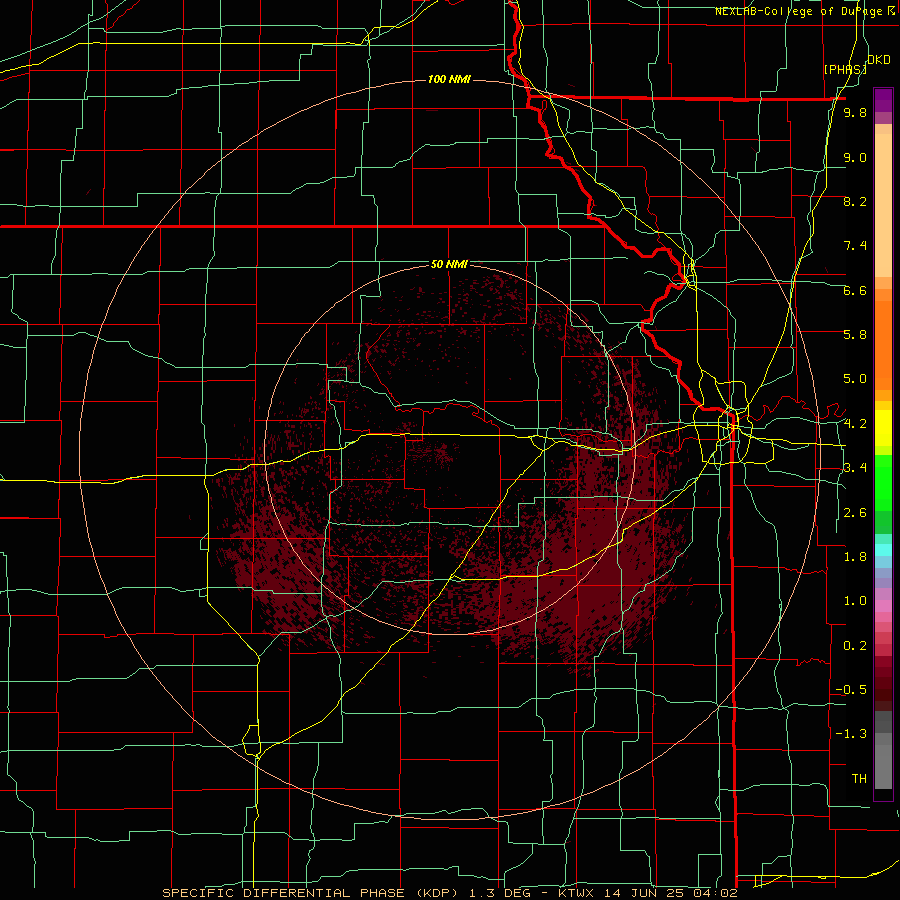The image size is (900, 900).
Task: Click the 9.0 scale value
Action: [x=855, y=157]
